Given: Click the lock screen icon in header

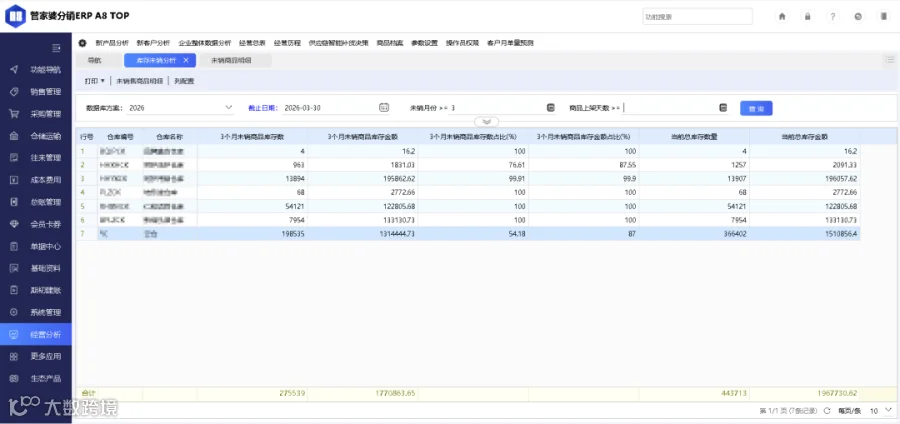Looking at the screenshot, I should (x=808, y=17).
